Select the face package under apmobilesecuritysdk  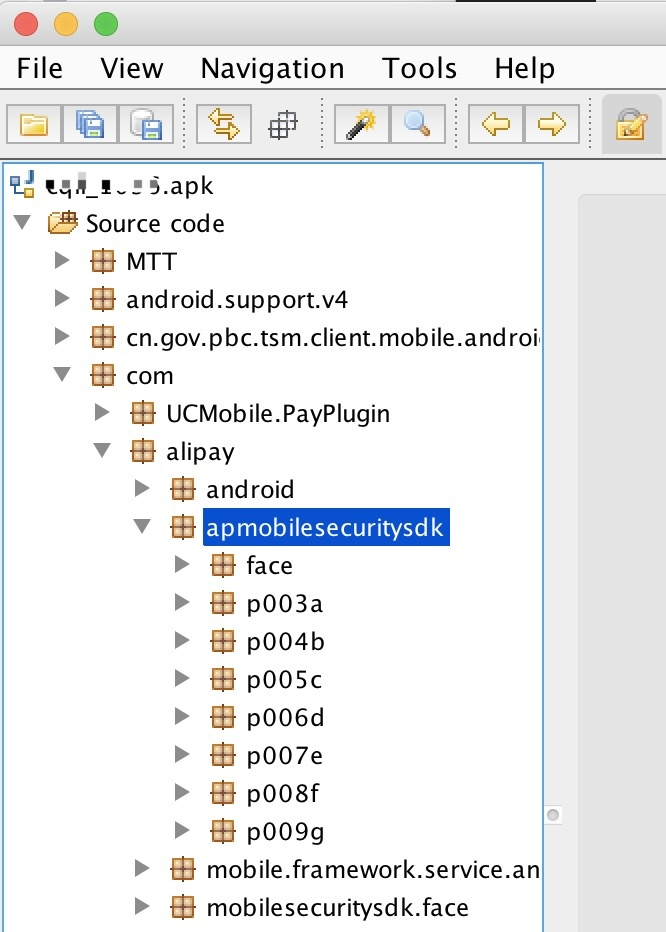coord(269,565)
